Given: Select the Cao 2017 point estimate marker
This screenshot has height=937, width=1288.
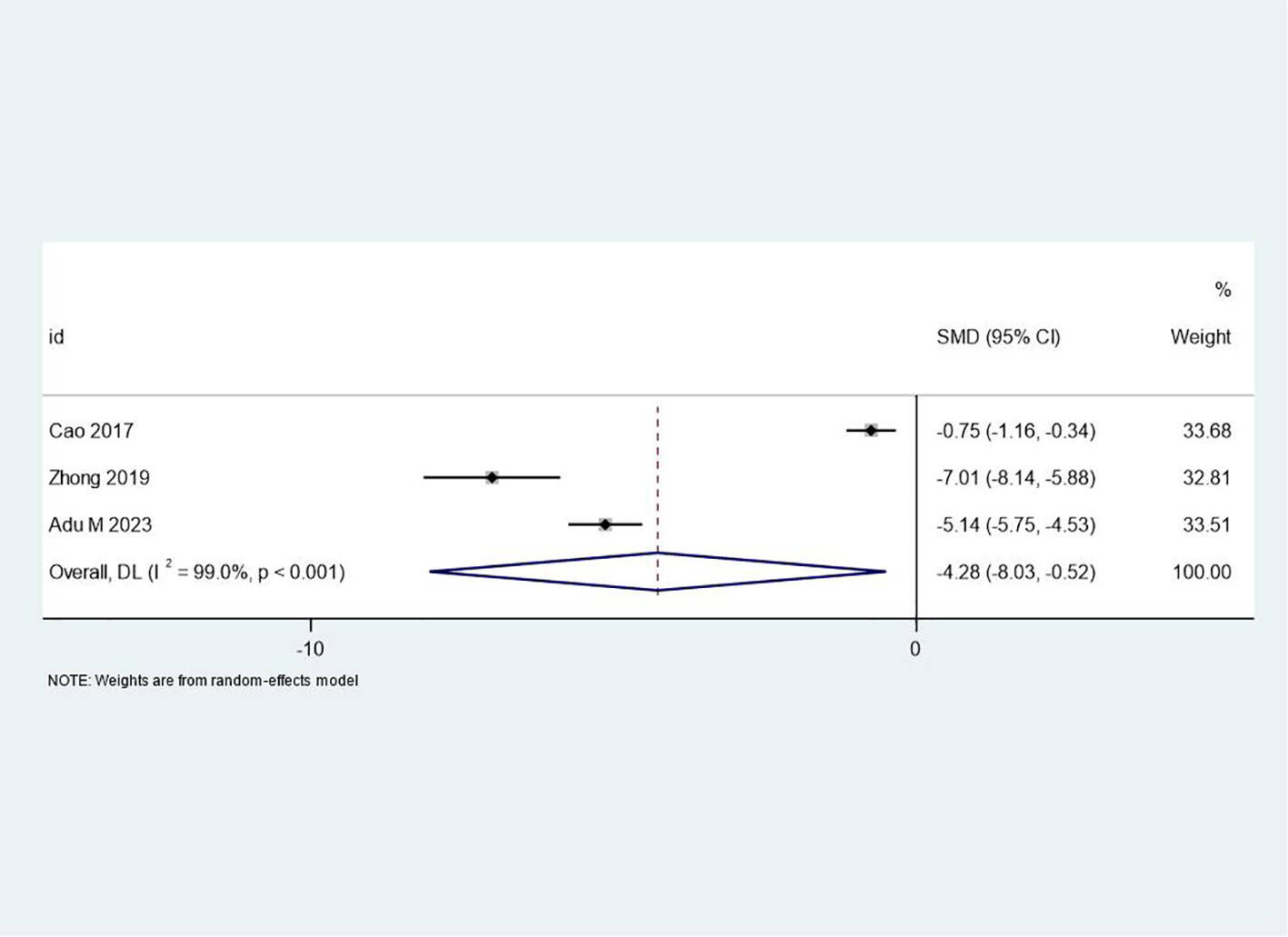Looking at the screenshot, I should [x=871, y=430].
